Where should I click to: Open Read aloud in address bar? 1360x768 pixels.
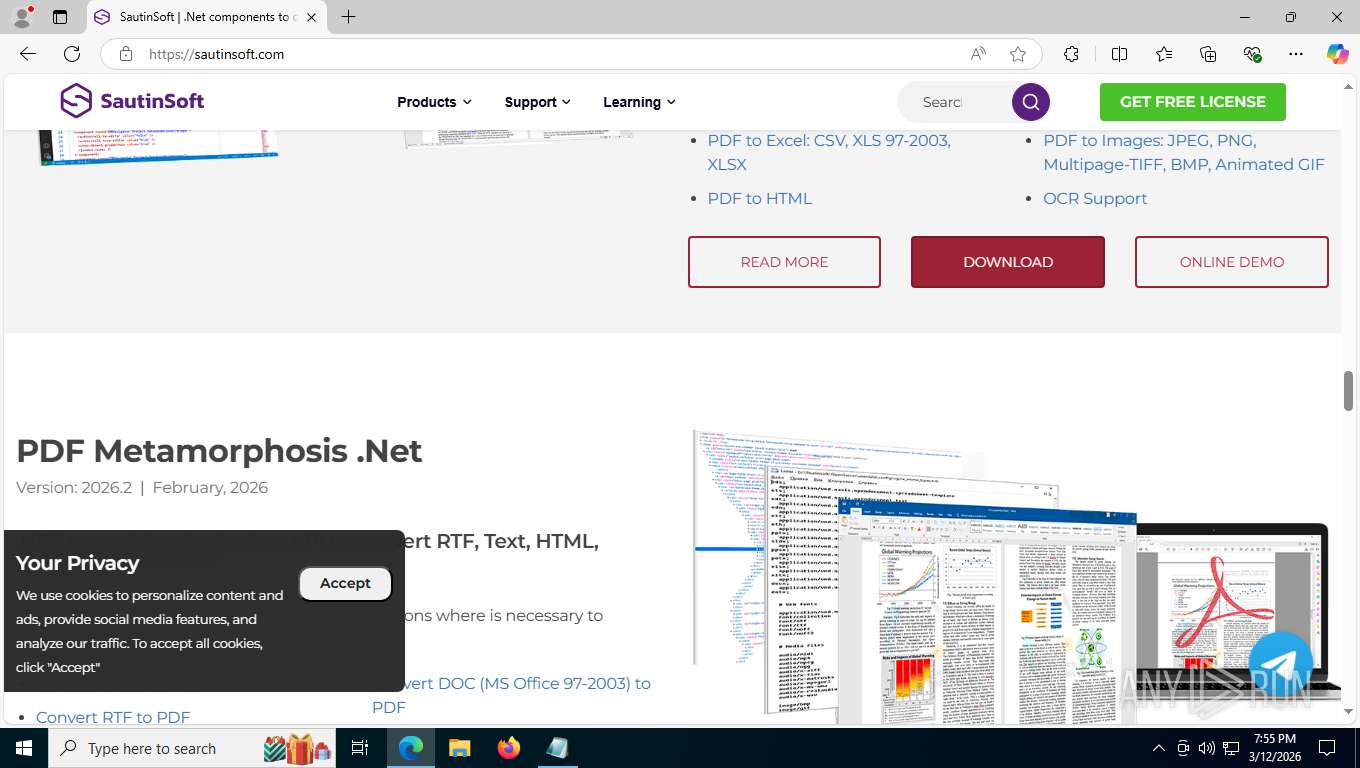978,54
